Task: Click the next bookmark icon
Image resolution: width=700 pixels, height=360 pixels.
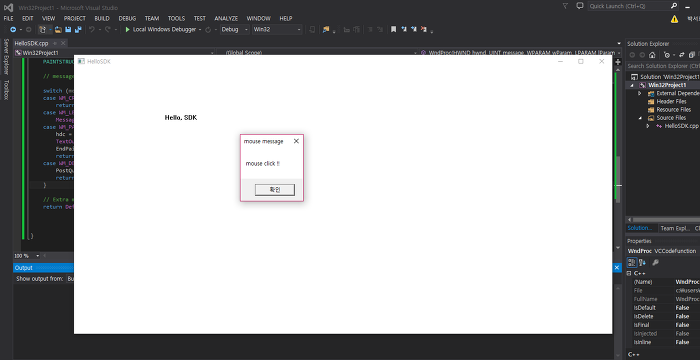Action: 414,29
